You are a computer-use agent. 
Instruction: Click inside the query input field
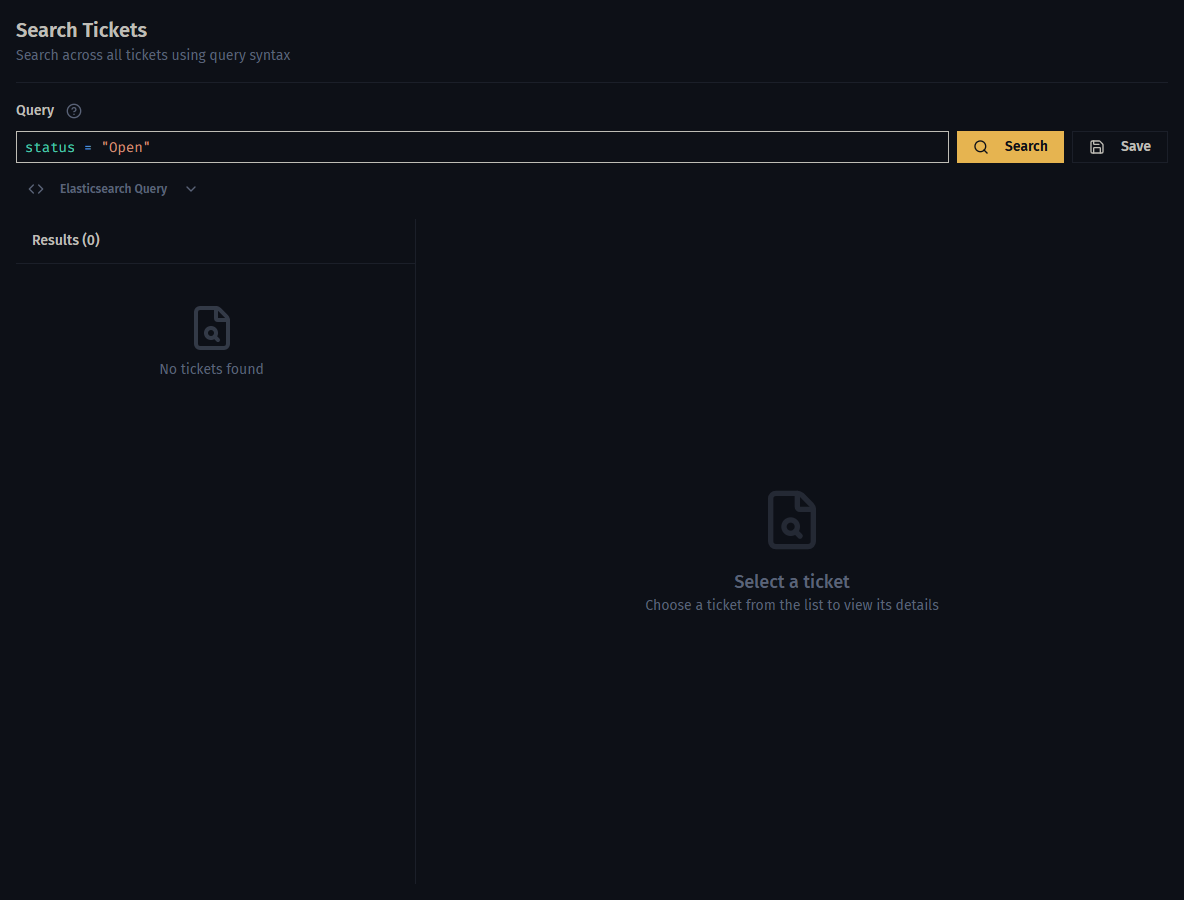tap(482, 147)
